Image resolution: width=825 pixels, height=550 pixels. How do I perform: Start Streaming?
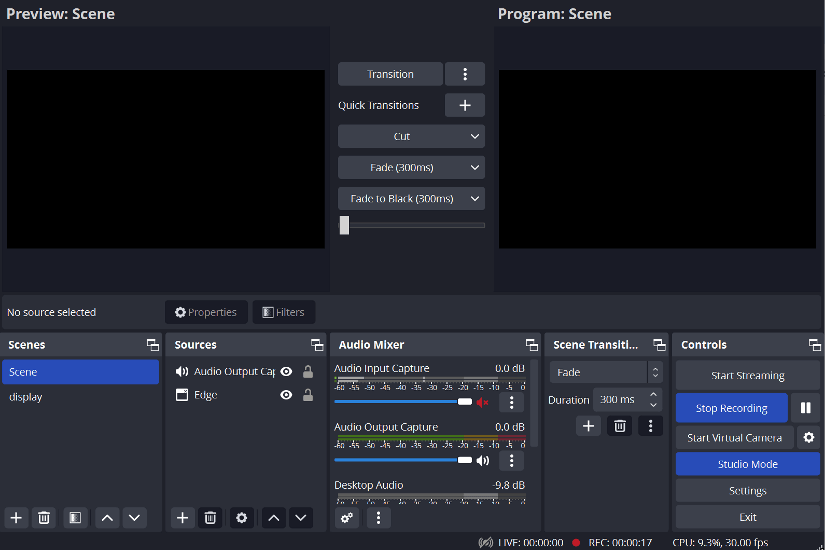pyautogui.click(x=748, y=375)
